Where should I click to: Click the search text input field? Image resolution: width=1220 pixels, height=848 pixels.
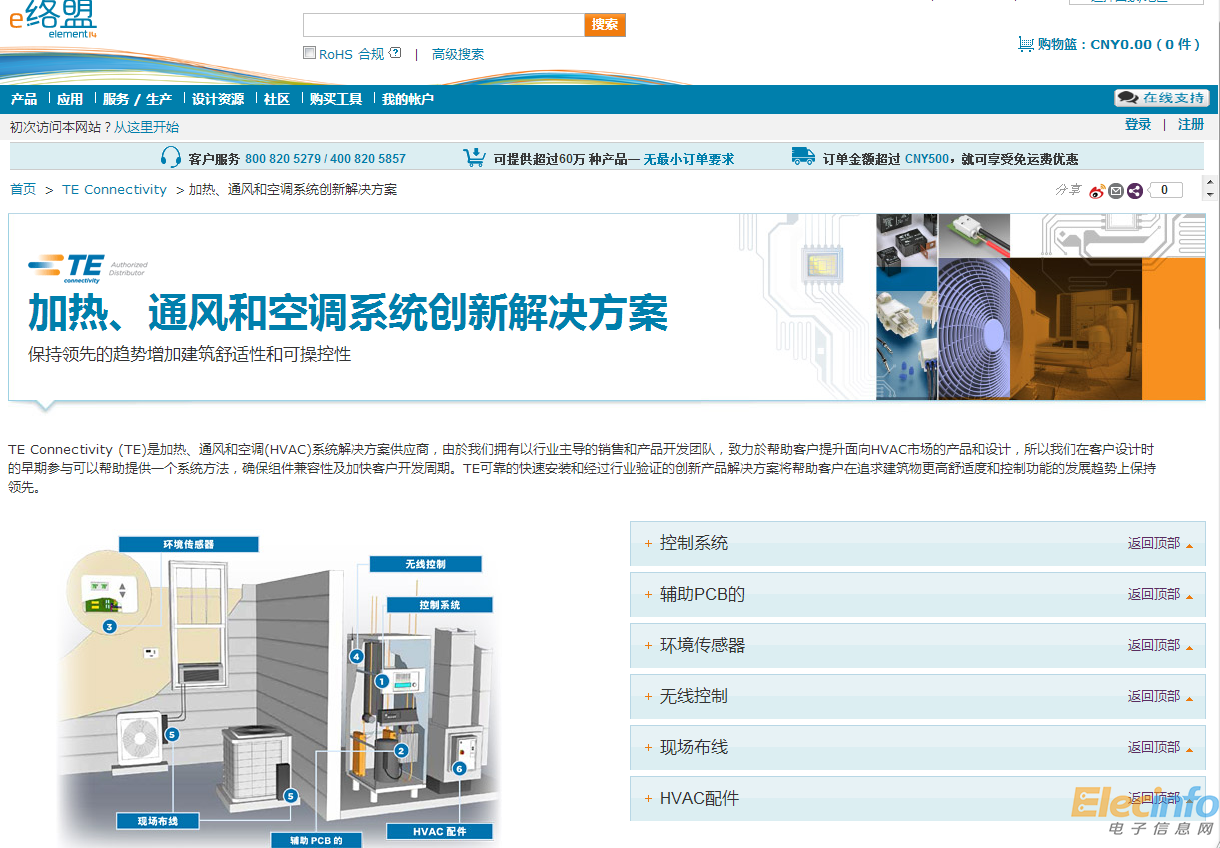(x=443, y=25)
